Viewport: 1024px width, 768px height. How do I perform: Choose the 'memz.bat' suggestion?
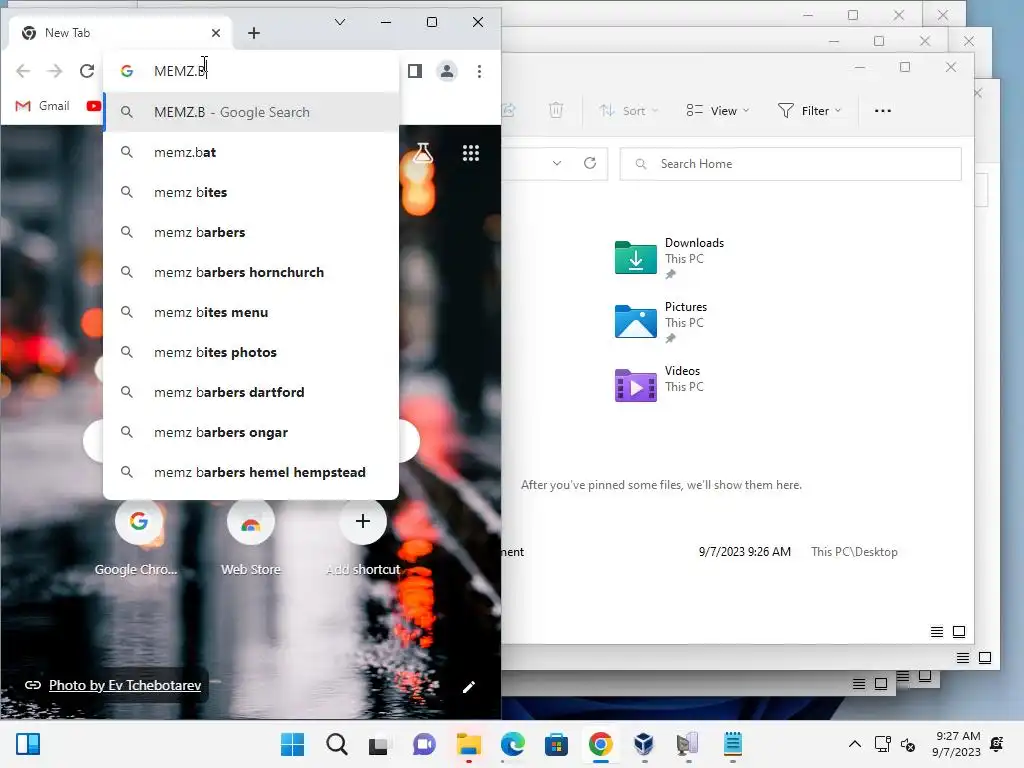point(251,152)
